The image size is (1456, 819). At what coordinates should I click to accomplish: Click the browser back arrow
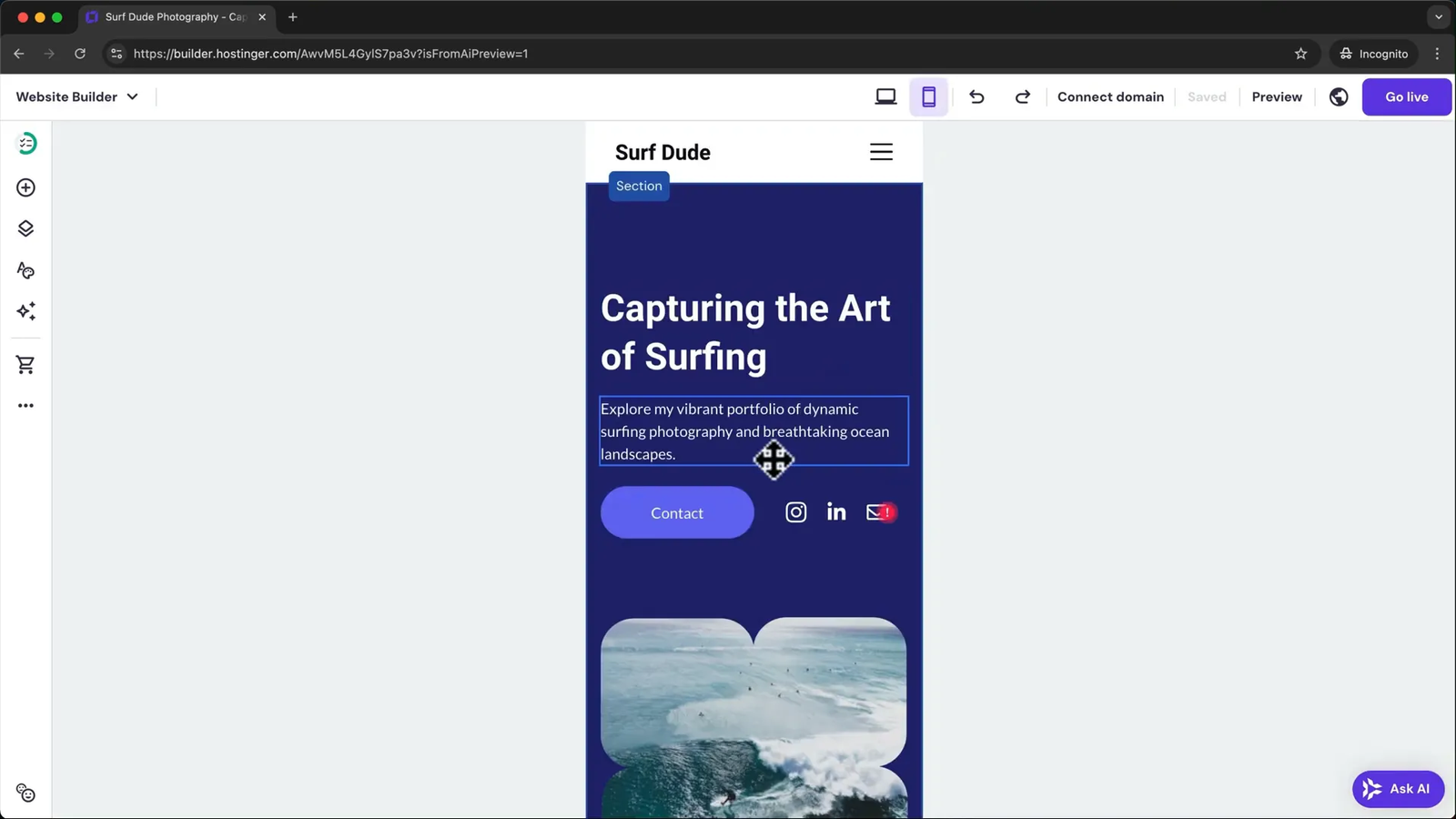click(x=19, y=54)
